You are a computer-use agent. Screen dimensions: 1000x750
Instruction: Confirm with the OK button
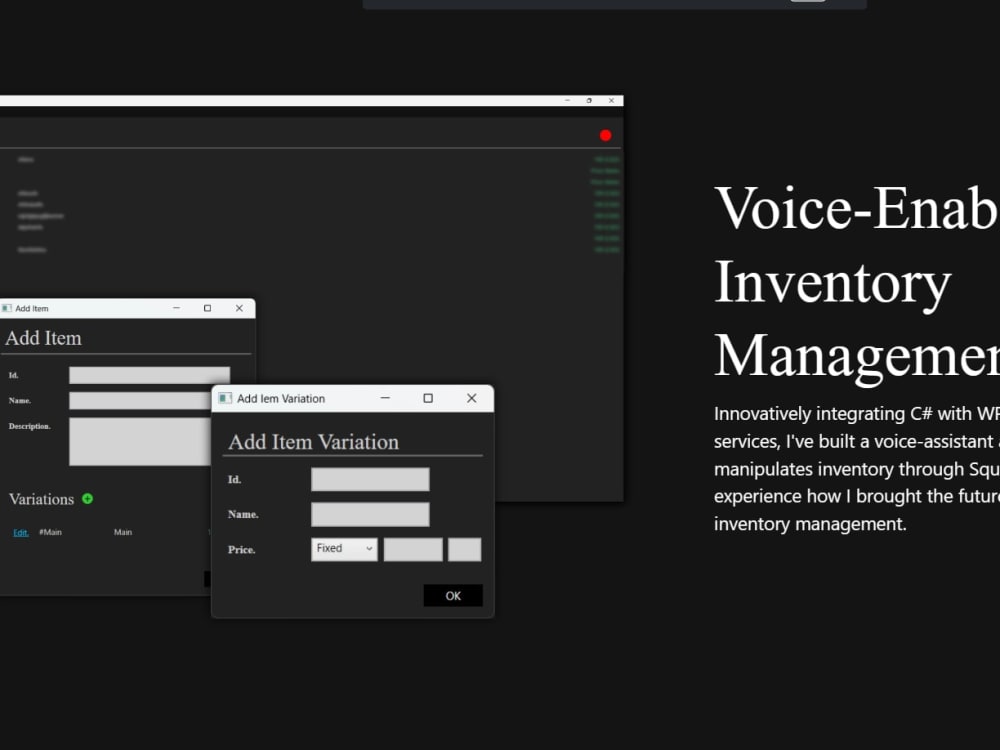point(453,596)
